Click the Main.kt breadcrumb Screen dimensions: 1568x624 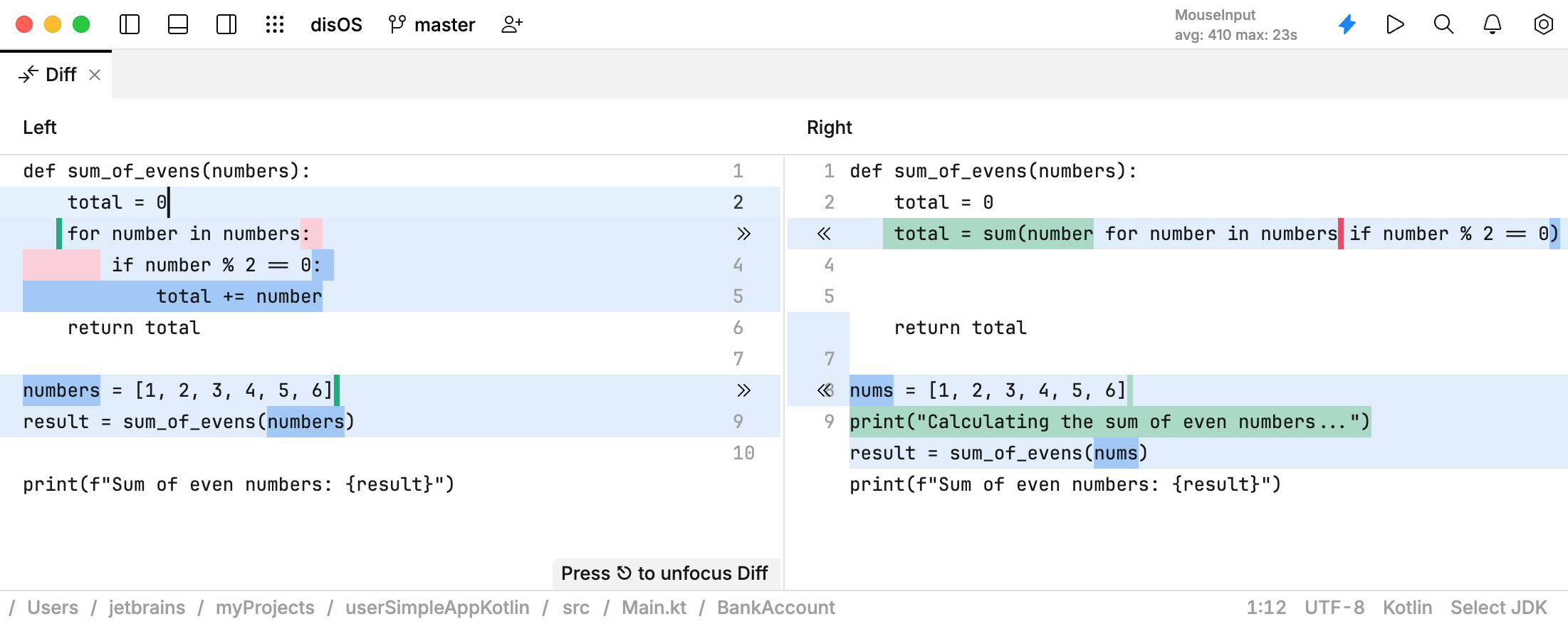[x=654, y=608]
